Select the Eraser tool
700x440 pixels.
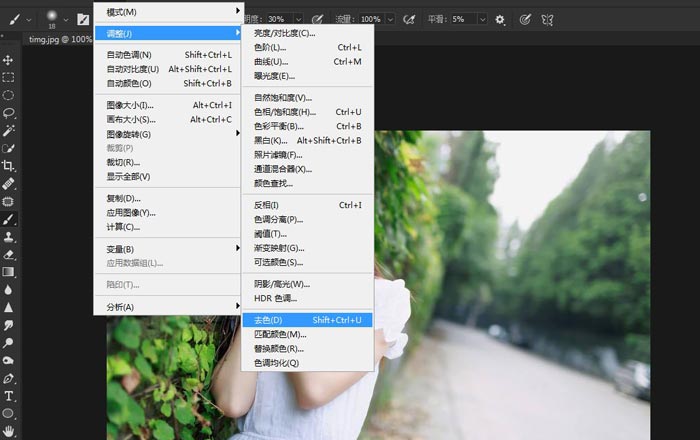coord(8,254)
